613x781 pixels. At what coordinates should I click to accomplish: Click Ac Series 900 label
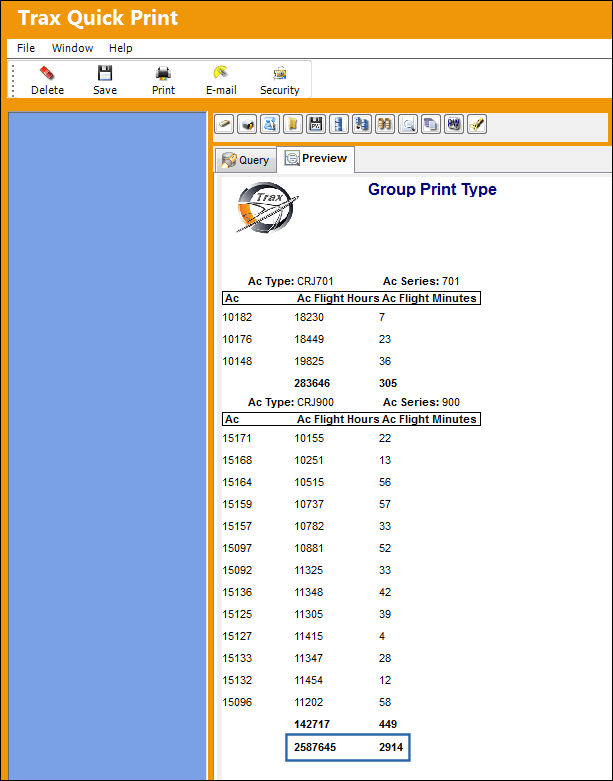421,402
